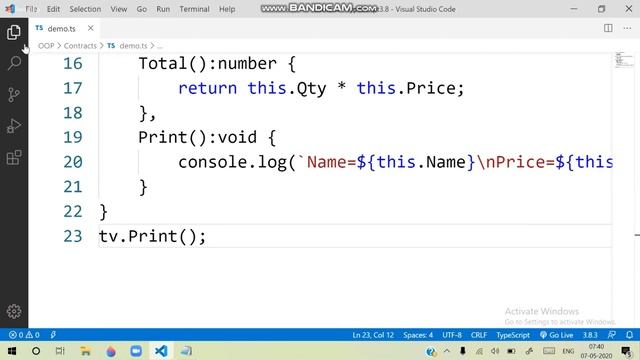Open the Extensions view
Screen dimensions: 640x360
(x=14, y=157)
